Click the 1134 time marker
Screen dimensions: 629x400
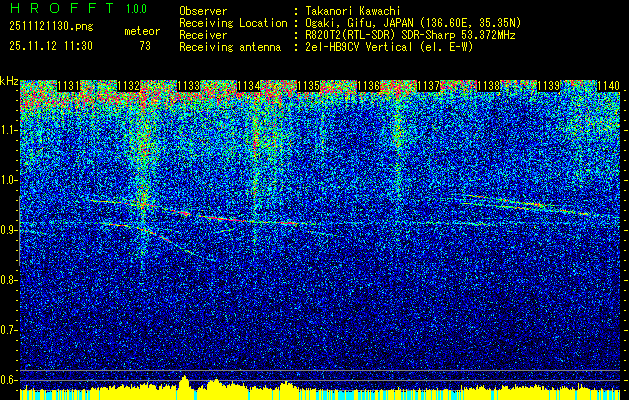(248, 86)
